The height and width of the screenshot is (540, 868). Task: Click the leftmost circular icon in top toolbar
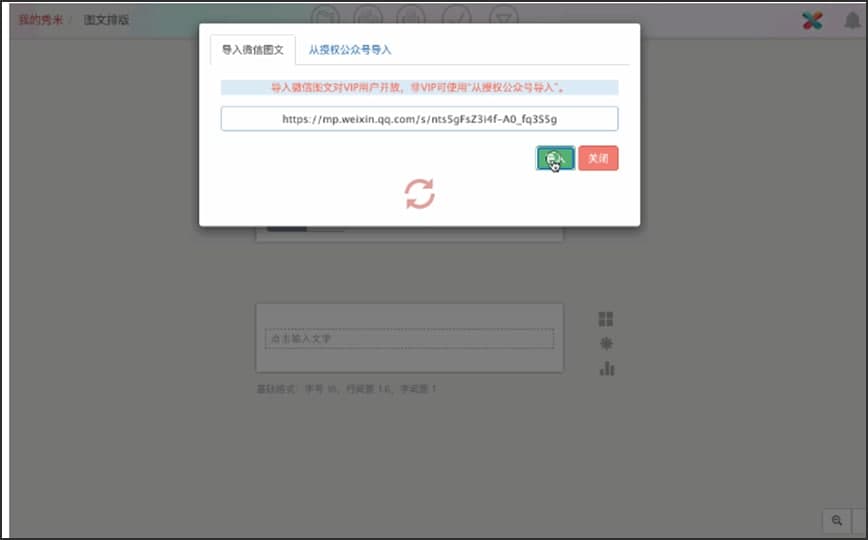point(325,16)
